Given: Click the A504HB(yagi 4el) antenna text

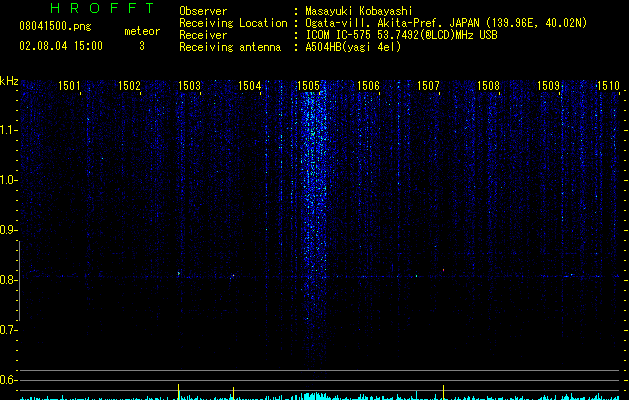Looking at the screenshot, I should pos(353,47).
